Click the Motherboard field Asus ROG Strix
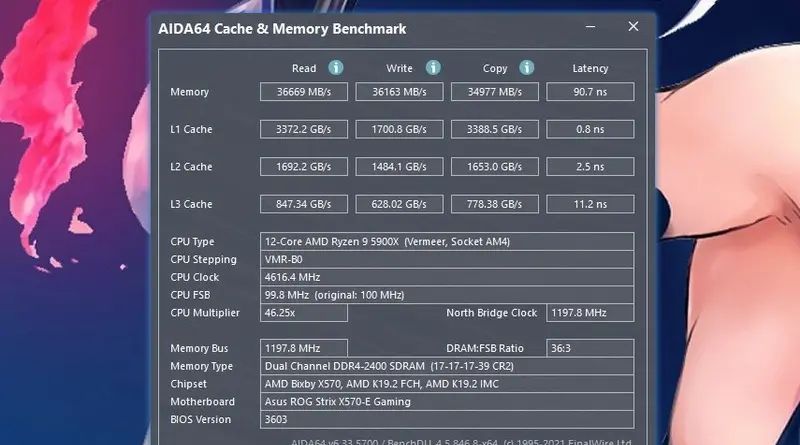This screenshot has width=800, height=445. [x=447, y=402]
